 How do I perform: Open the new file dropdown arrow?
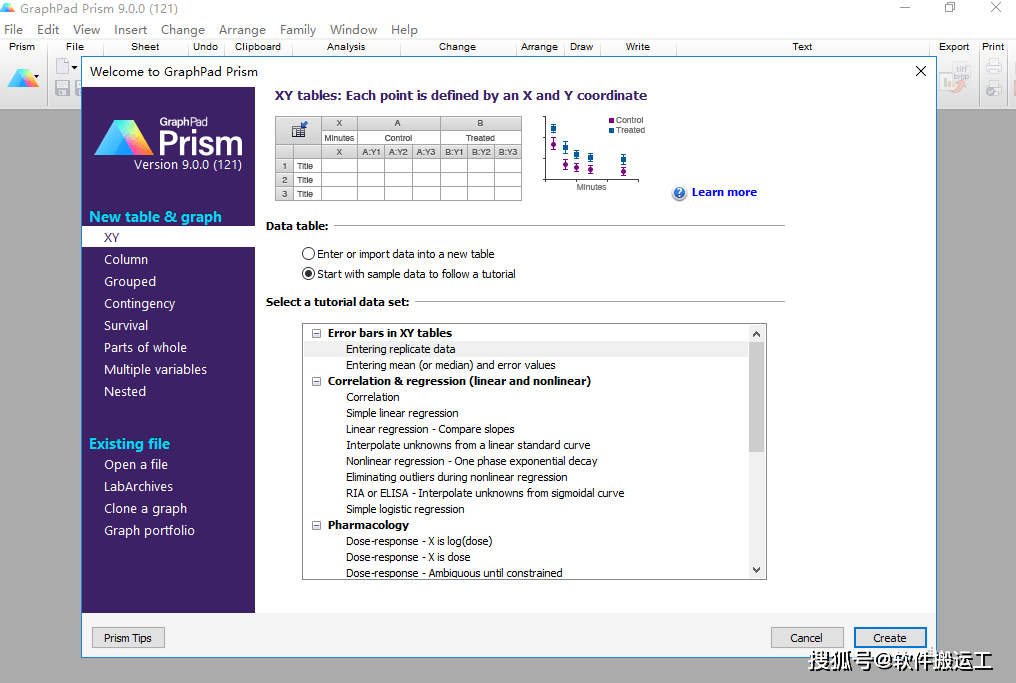75,67
